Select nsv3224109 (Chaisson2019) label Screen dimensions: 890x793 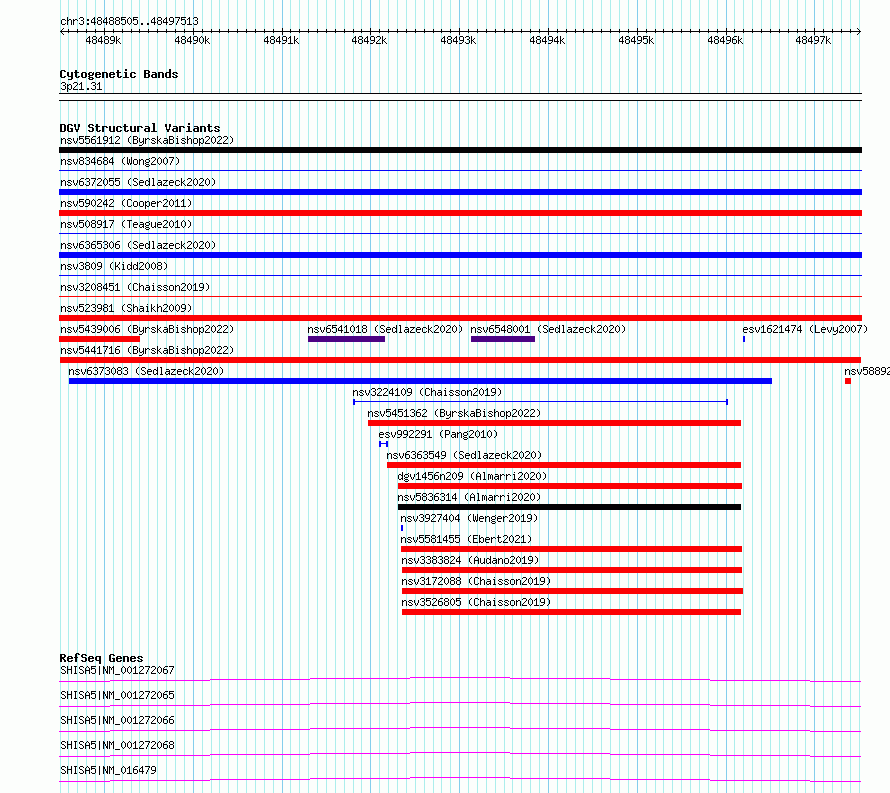[x=427, y=392]
